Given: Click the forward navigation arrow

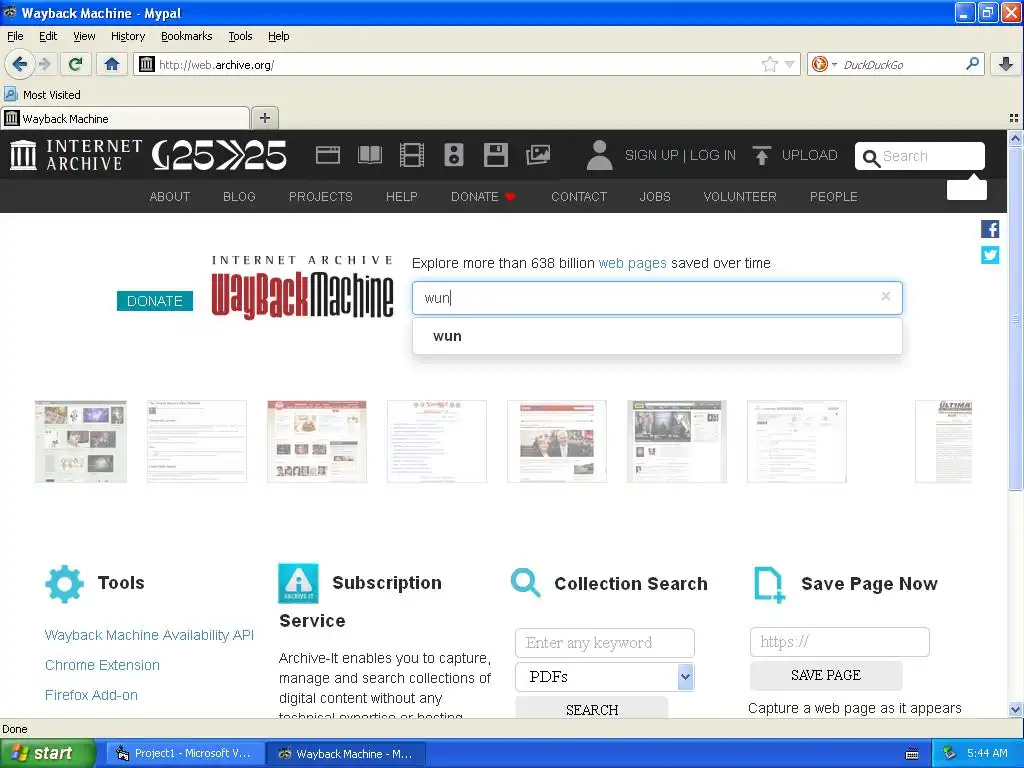Looking at the screenshot, I should click(44, 64).
